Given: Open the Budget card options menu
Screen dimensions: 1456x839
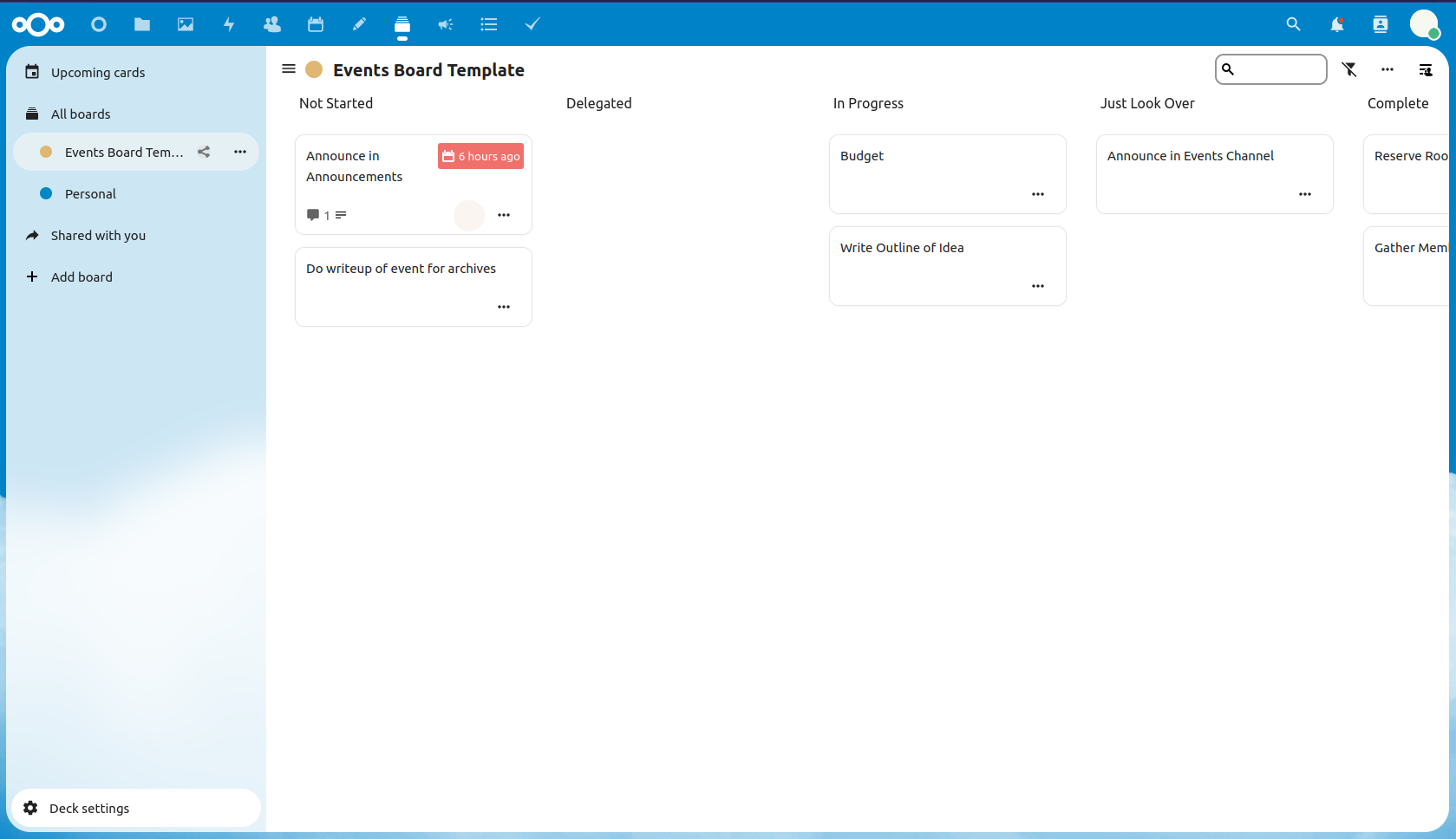Looking at the screenshot, I should pyautogui.click(x=1037, y=194).
